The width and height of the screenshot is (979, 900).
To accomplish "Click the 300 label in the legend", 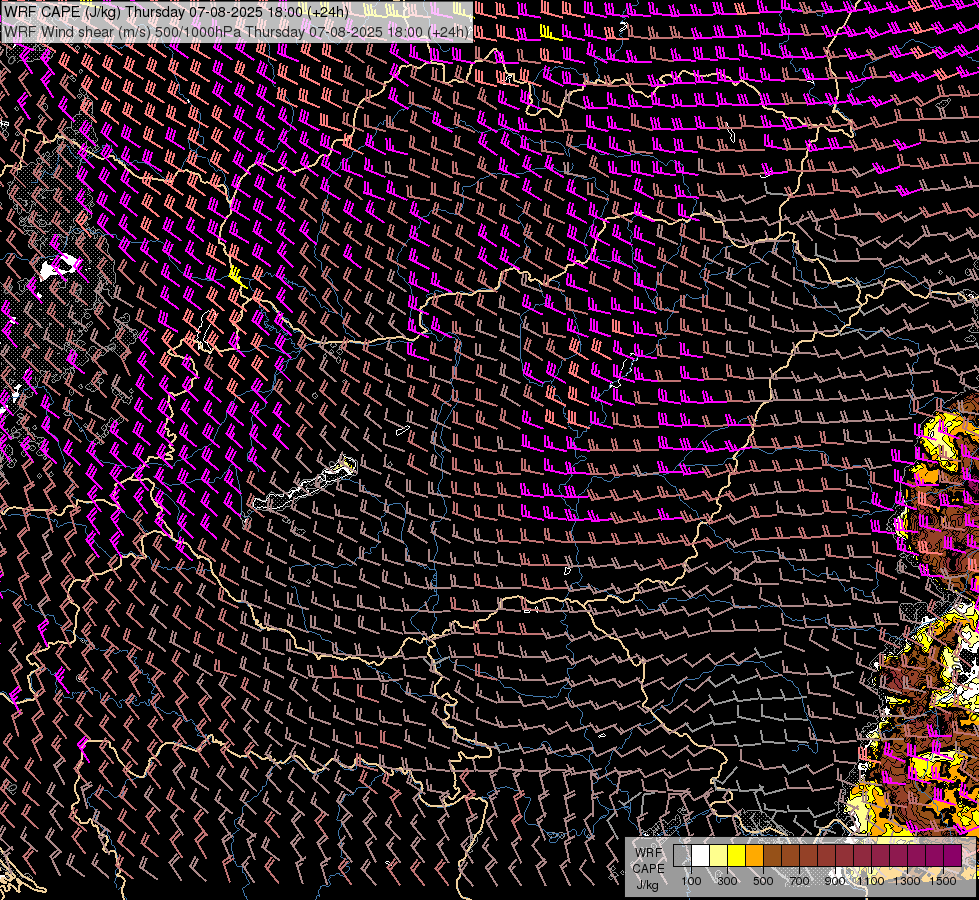I will coord(727,881).
